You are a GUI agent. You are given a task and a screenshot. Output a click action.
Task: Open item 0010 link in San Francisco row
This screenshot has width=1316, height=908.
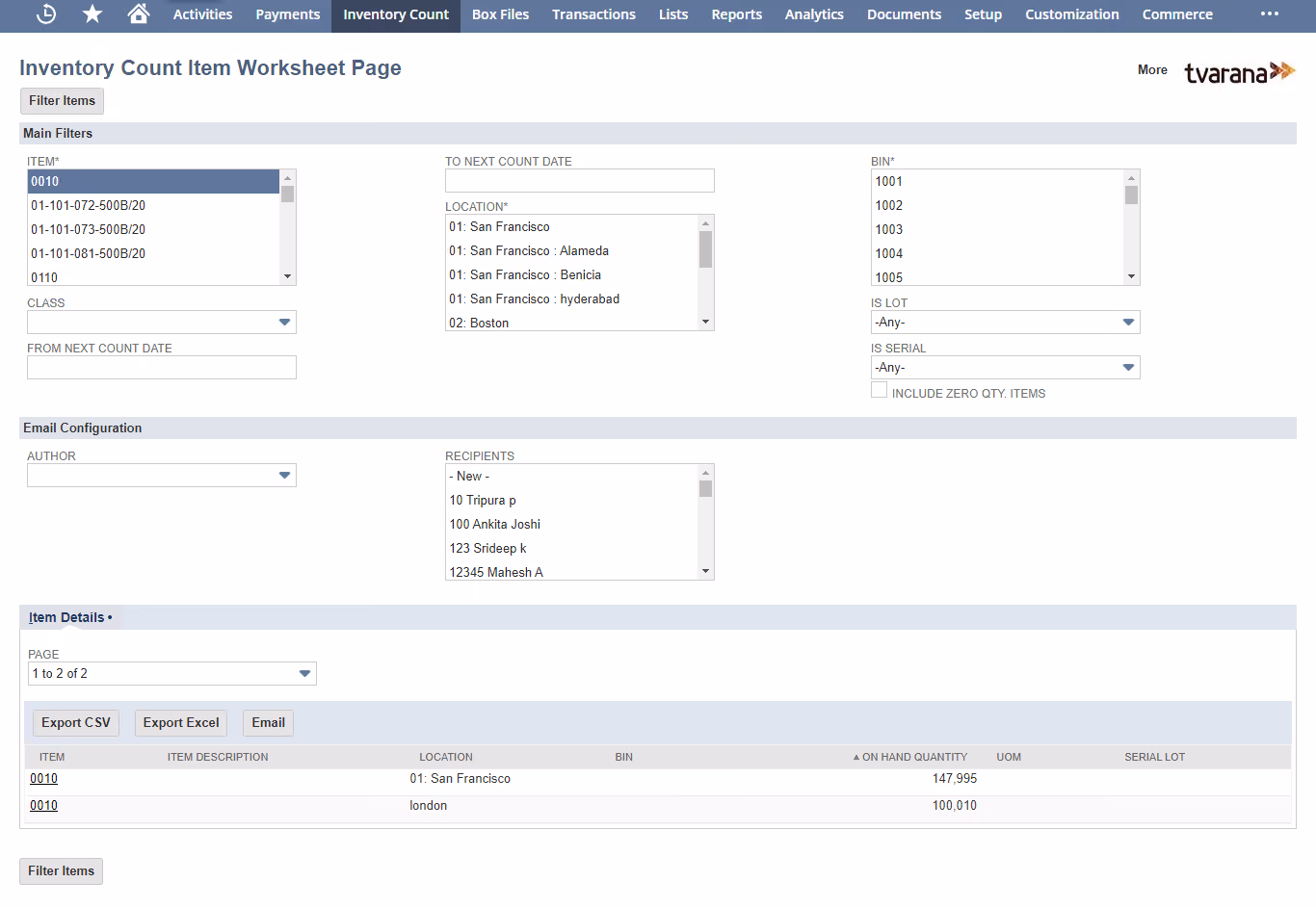(x=43, y=779)
